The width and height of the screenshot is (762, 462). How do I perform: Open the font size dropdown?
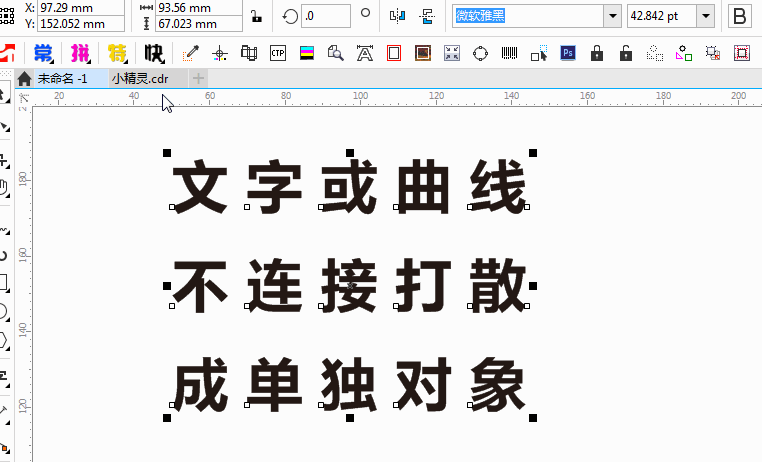706,16
